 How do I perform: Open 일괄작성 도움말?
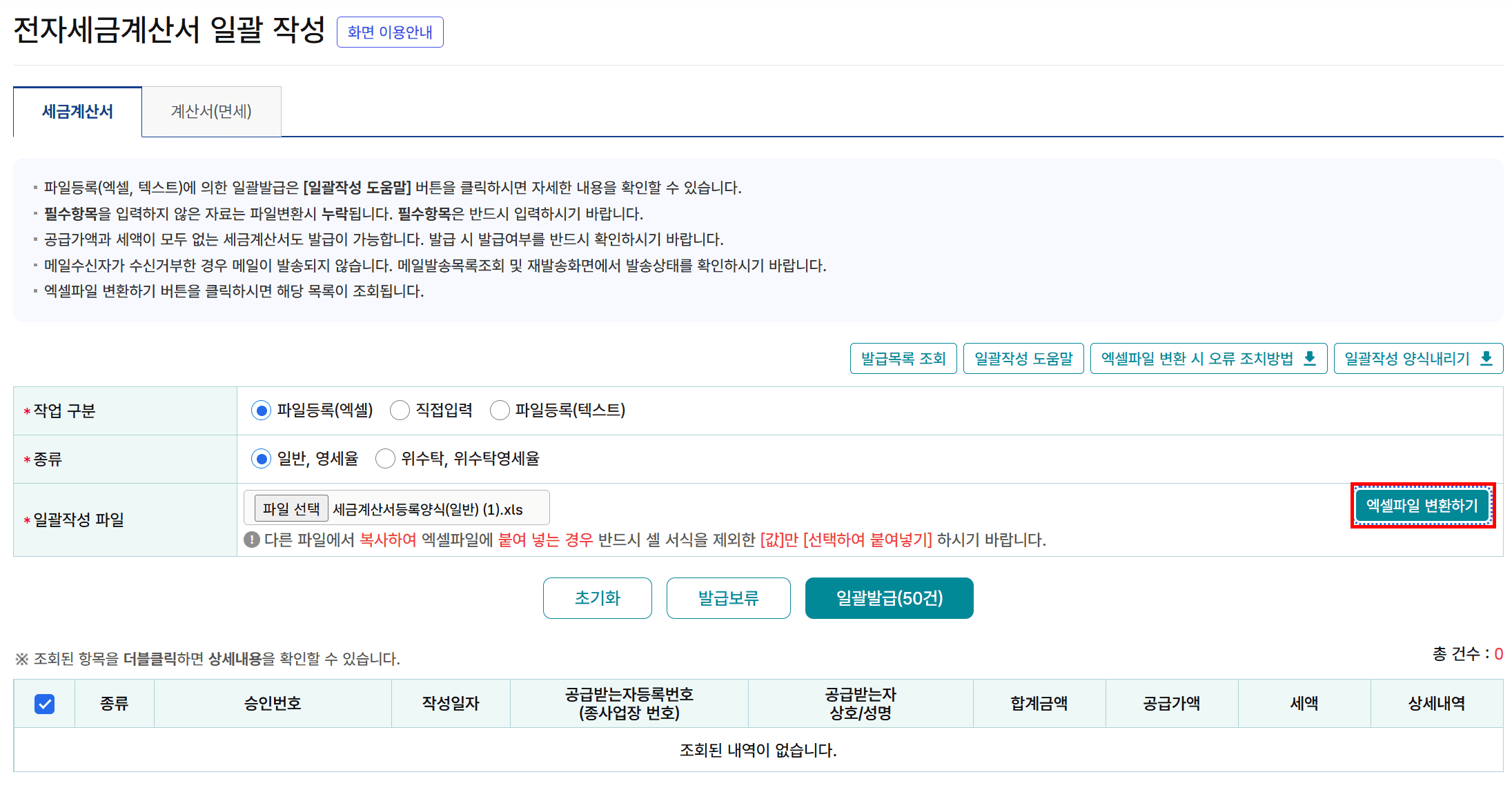point(1023,358)
